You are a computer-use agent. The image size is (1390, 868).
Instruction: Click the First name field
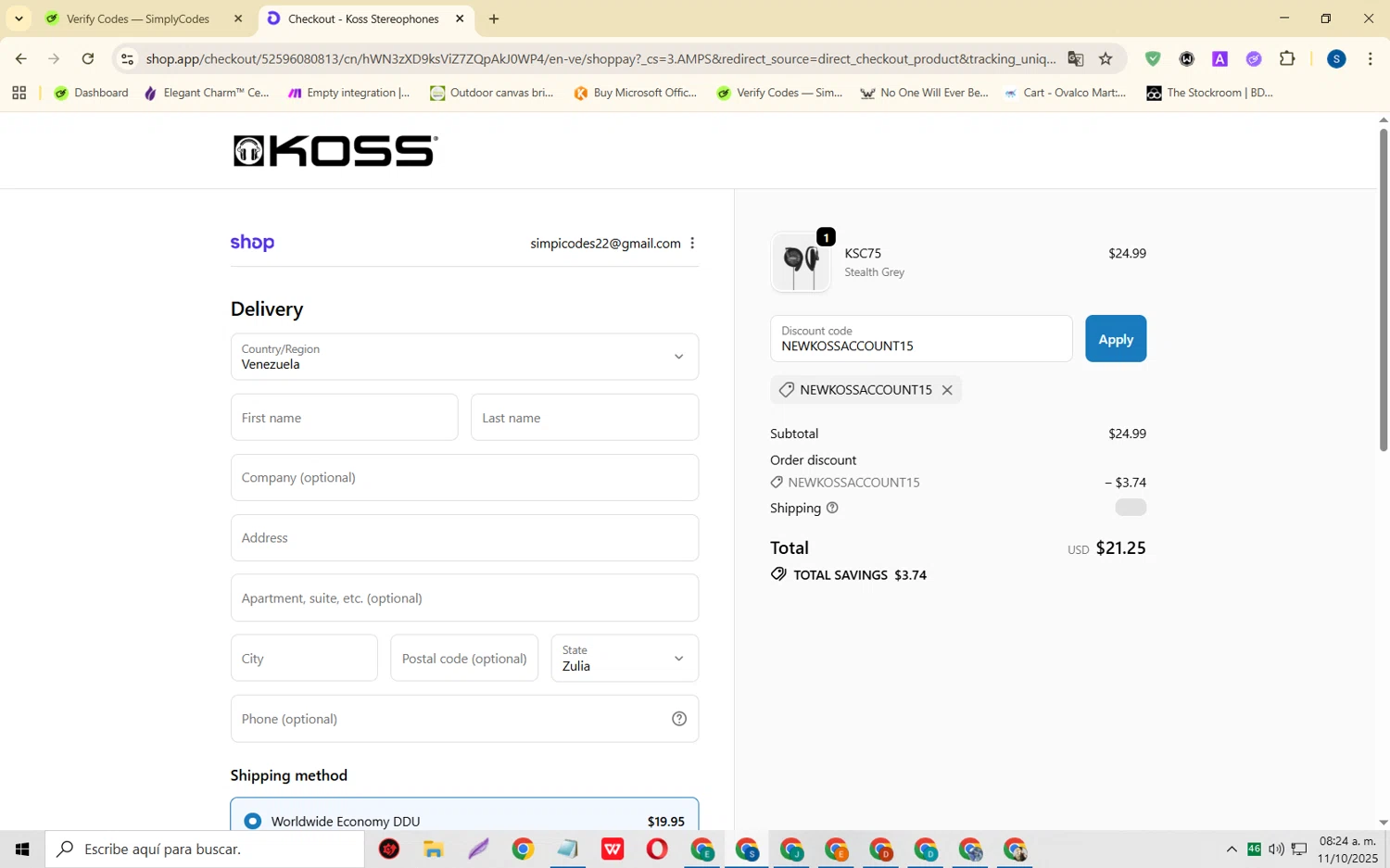pos(345,418)
